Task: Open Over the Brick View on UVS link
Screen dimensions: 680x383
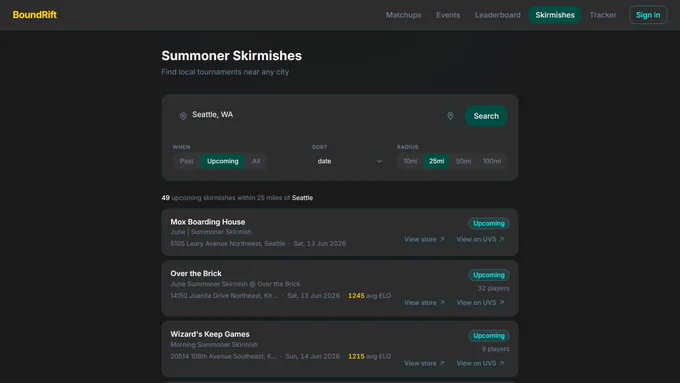Action: [480, 303]
